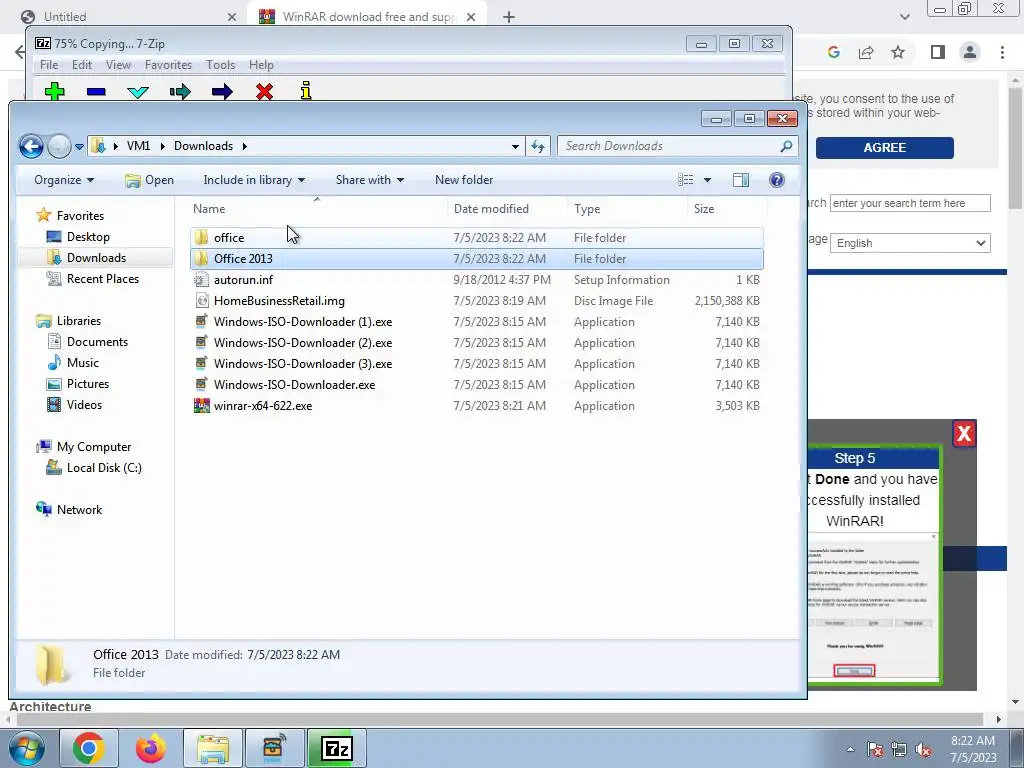Click Open button in Explorer toolbar
Screen dimensions: 1024x768
[x=150, y=180]
